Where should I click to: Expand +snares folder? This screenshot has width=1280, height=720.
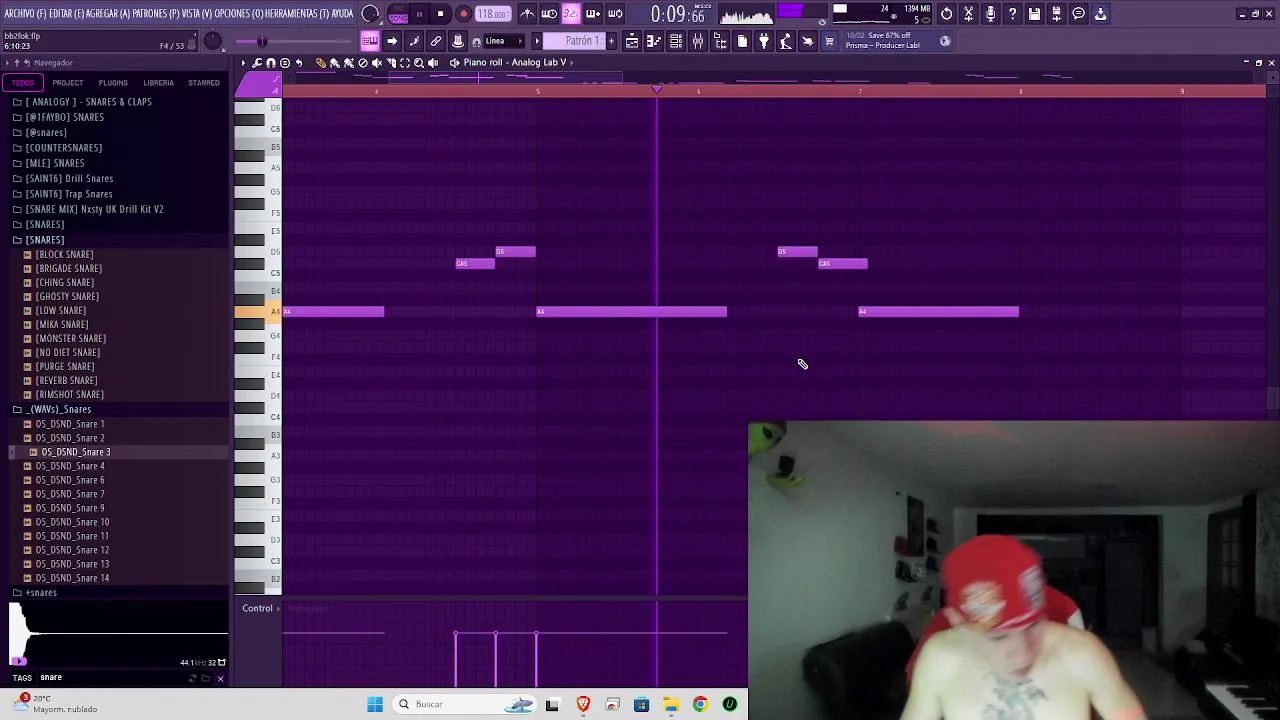click(x=41, y=593)
